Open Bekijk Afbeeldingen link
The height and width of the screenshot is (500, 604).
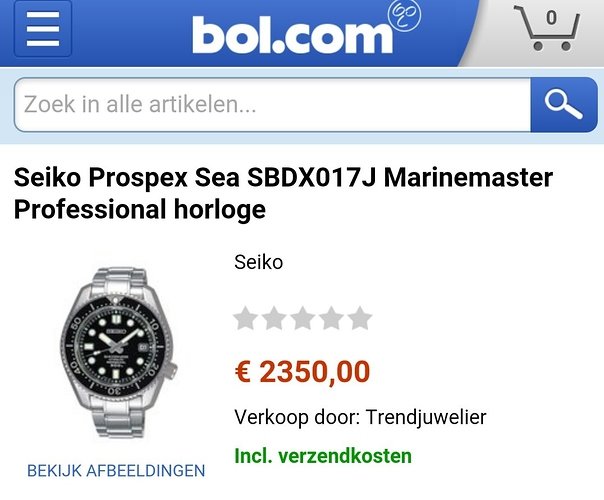coord(116,471)
